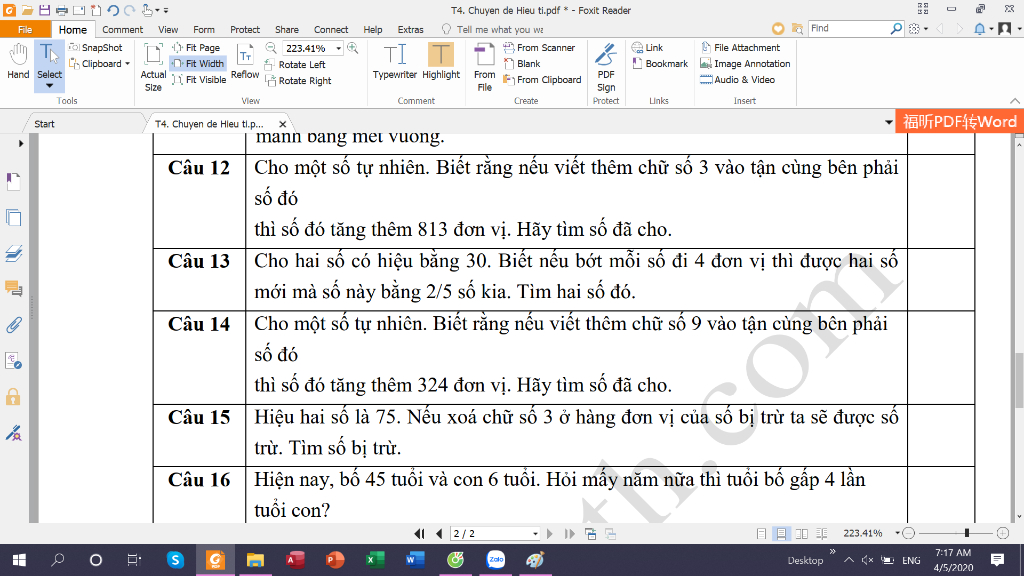Expand the Select tool options arrow
Image resolution: width=1024 pixels, height=576 pixels.
pyautogui.click(x=49, y=86)
